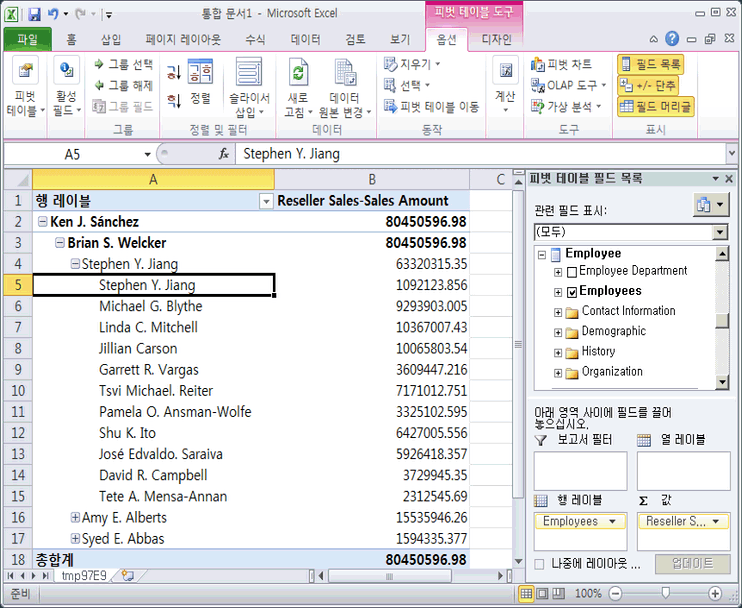The height and width of the screenshot is (608, 742).
Task: Sort descending with the Z-to-A icon
Action: [174, 100]
